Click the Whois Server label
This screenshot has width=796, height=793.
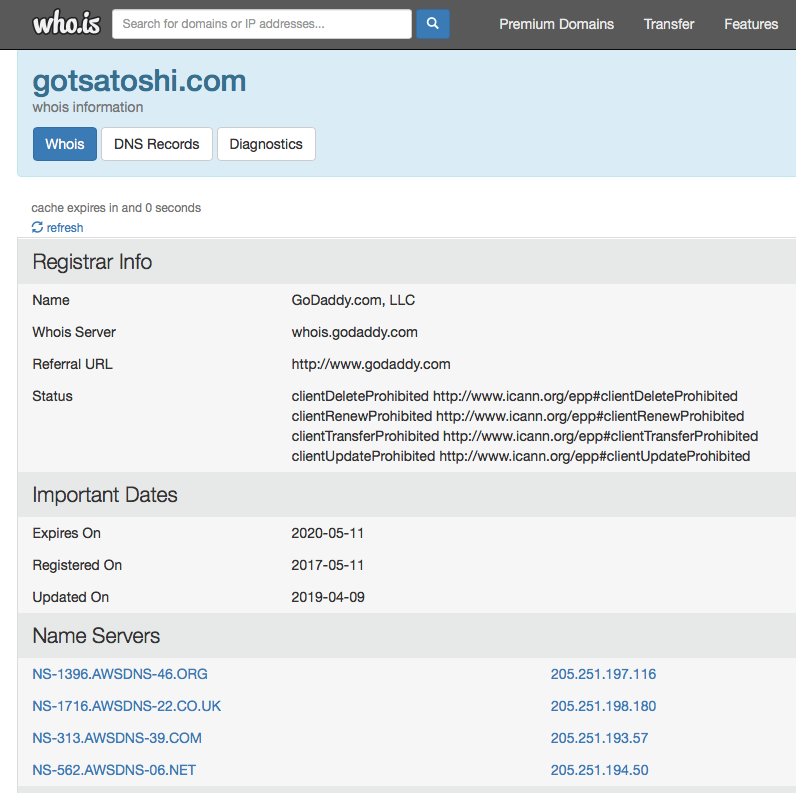pos(74,332)
